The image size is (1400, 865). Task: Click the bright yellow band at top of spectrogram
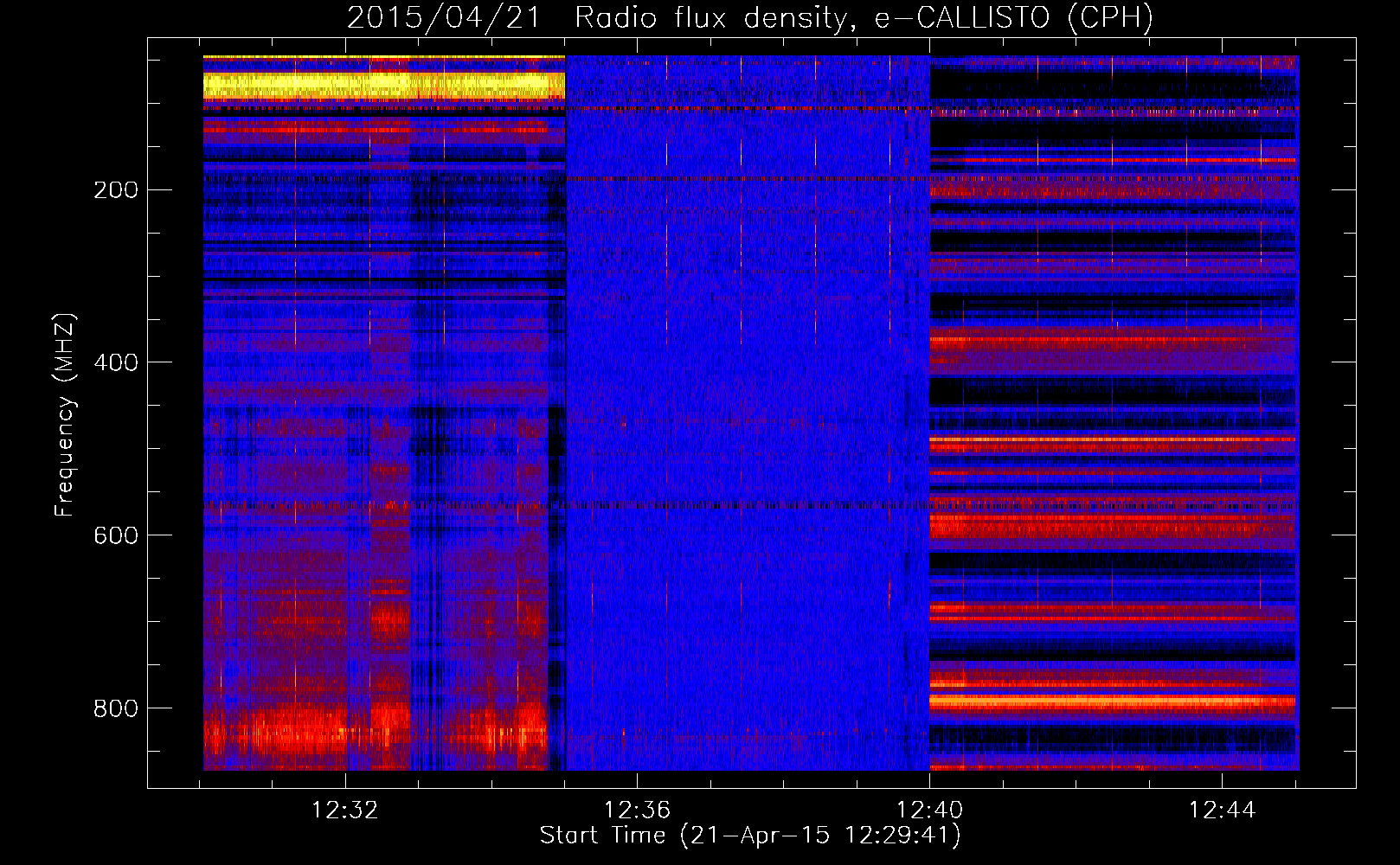tap(384, 85)
